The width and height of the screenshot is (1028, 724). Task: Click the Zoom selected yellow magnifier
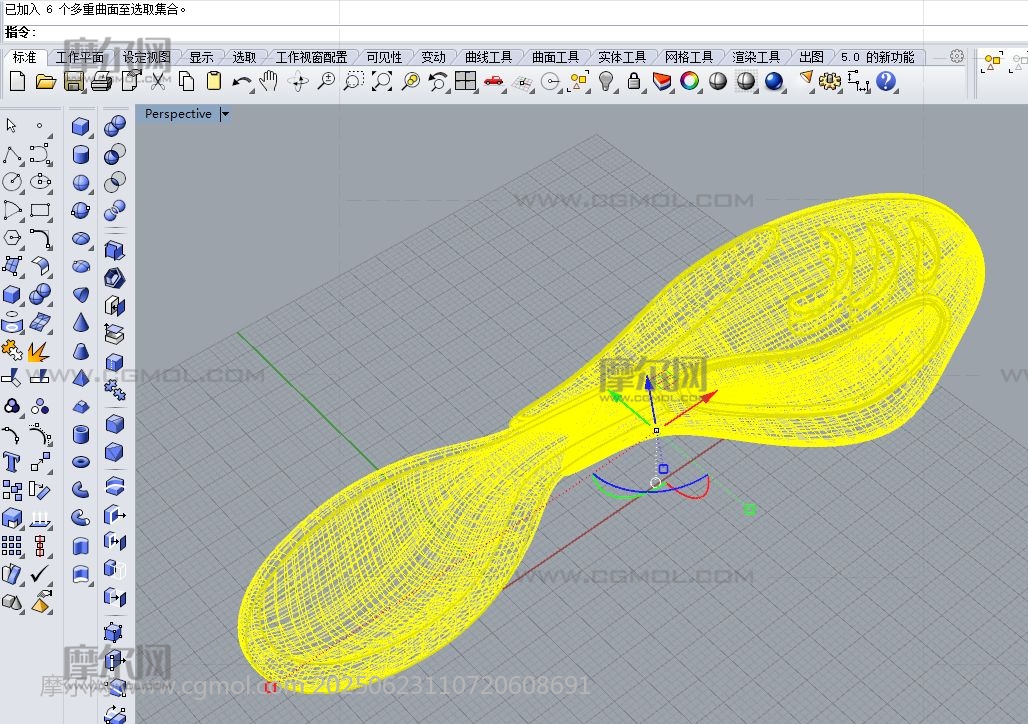pos(410,81)
